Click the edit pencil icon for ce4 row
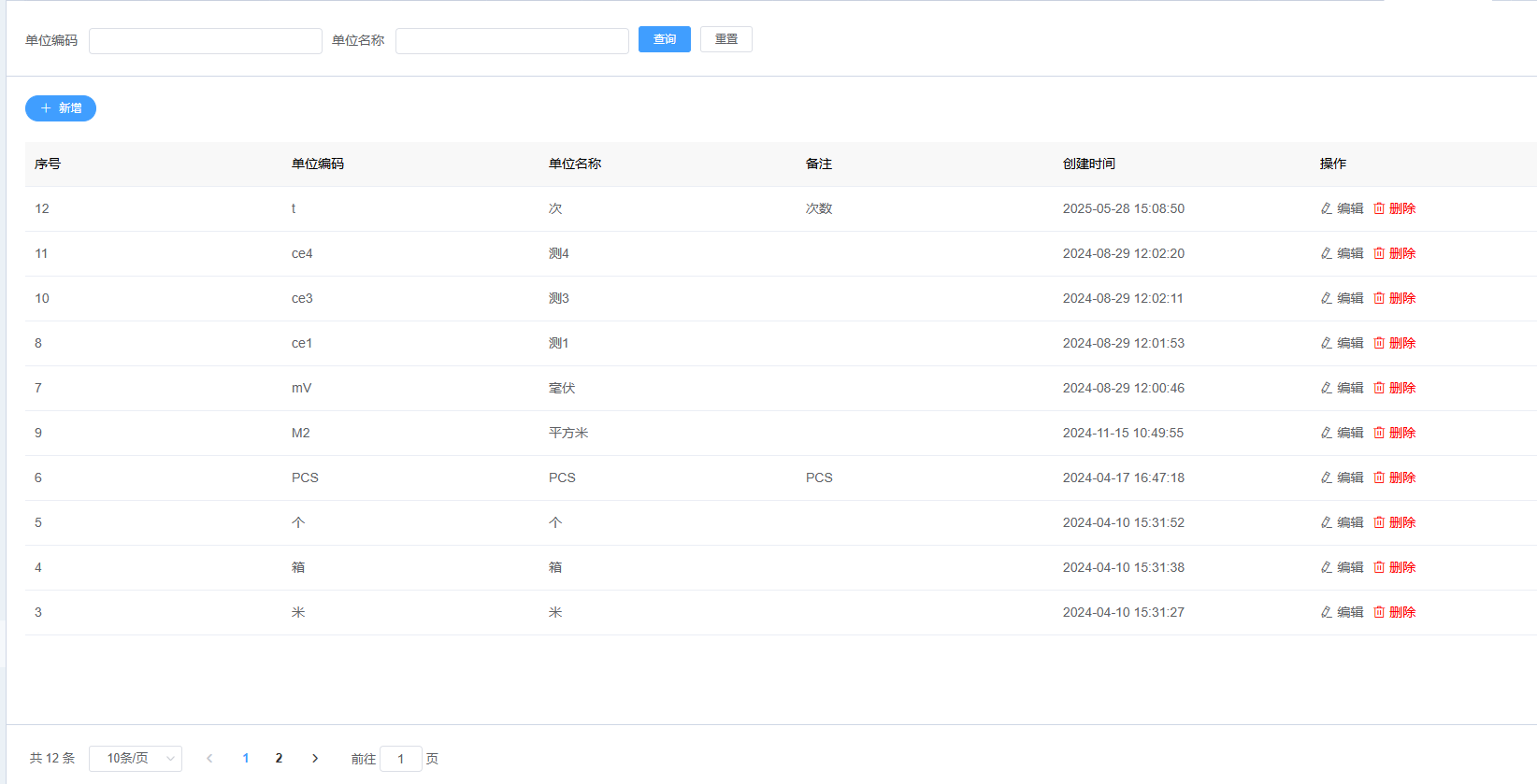The image size is (1537, 784). 1326,253
